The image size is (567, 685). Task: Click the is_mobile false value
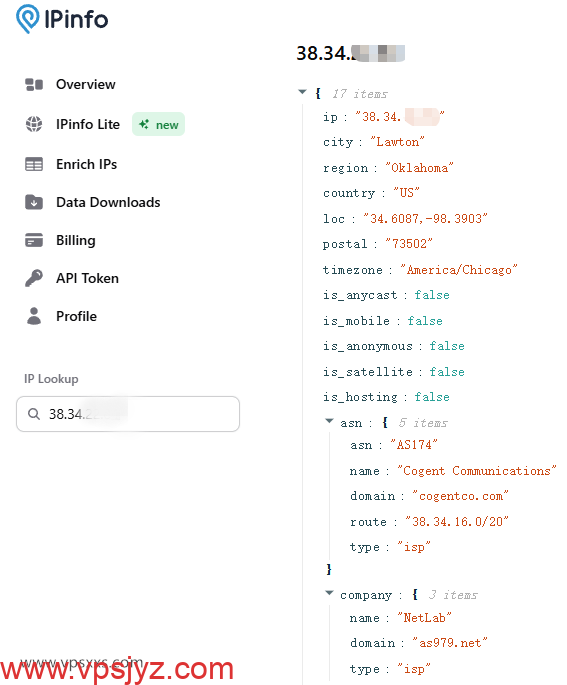pos(425,321)
